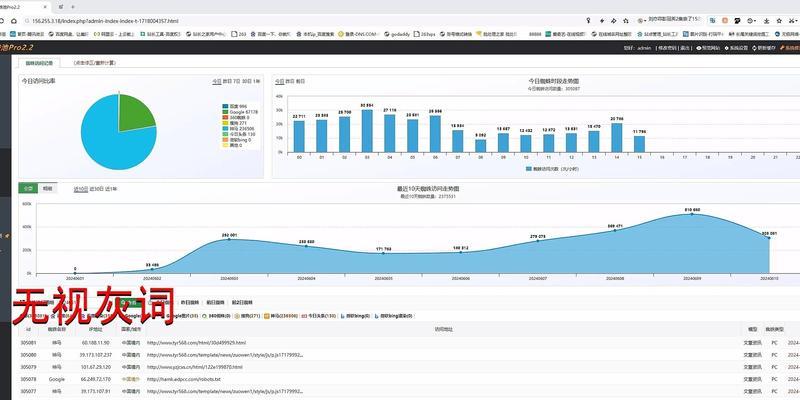Select yesterday in hourly trend chart
Screen dimensions: 800x400
(289, 81)
